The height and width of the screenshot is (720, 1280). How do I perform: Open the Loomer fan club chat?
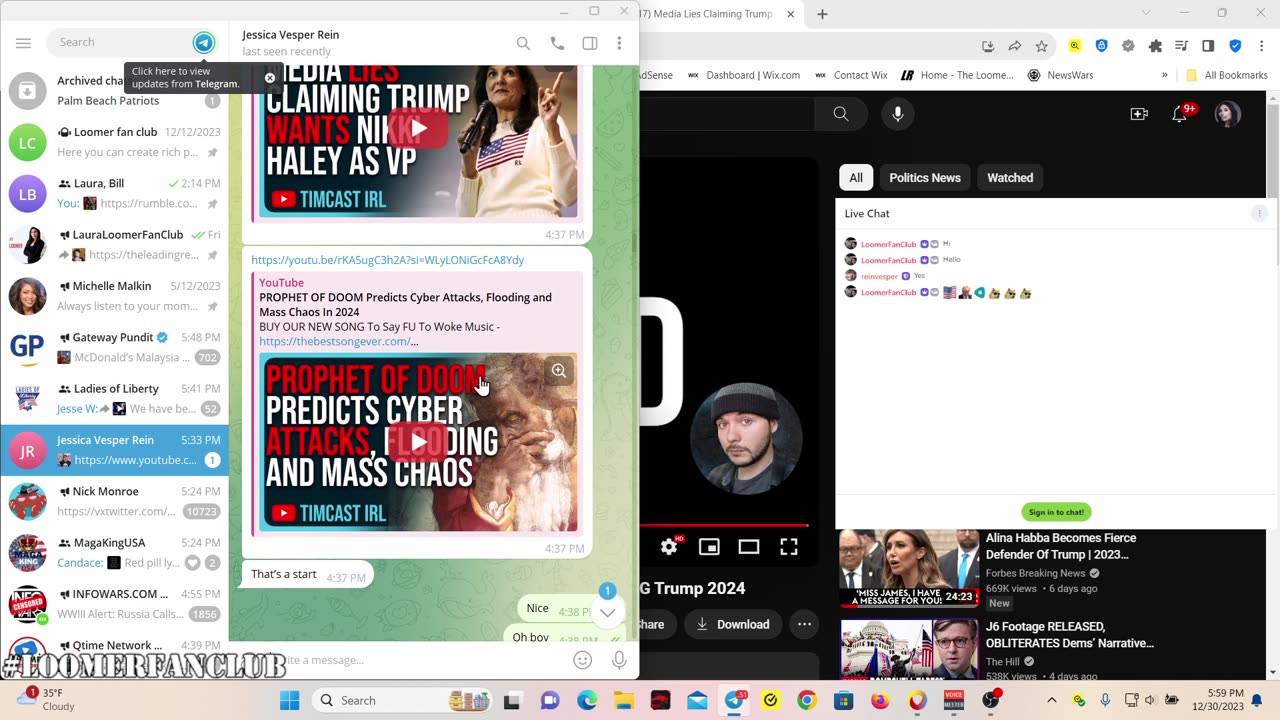click(x=114, y=142)
